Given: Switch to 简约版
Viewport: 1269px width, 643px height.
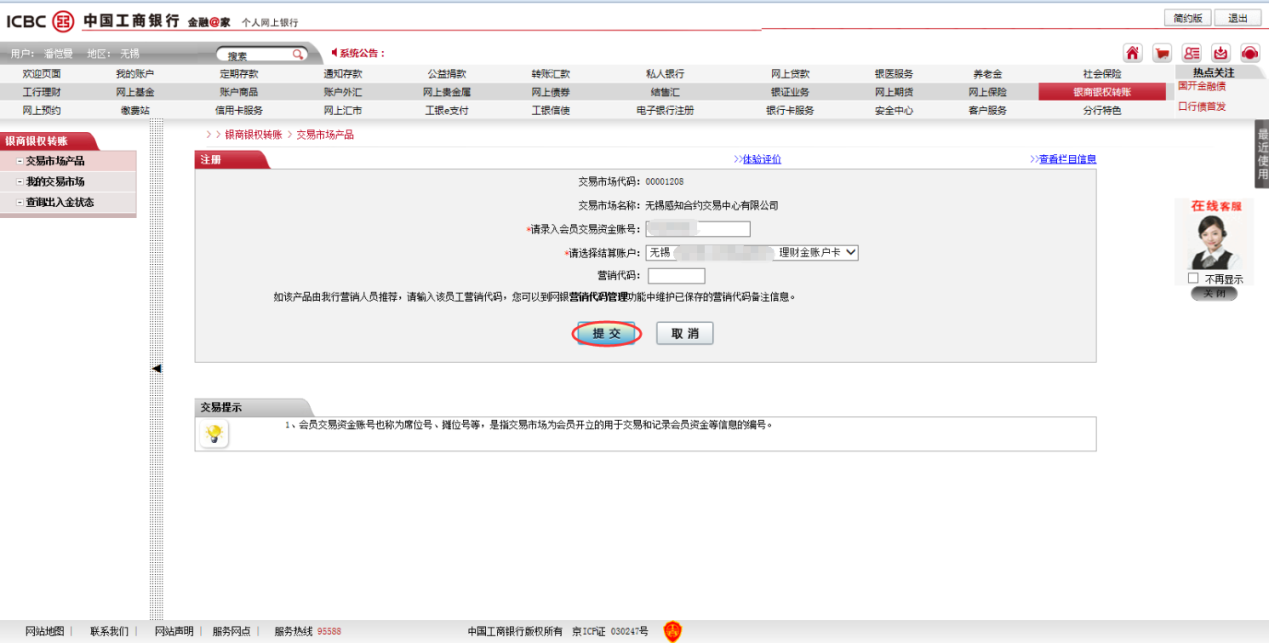Looking at the screenshot, I should coord(1188,18).
